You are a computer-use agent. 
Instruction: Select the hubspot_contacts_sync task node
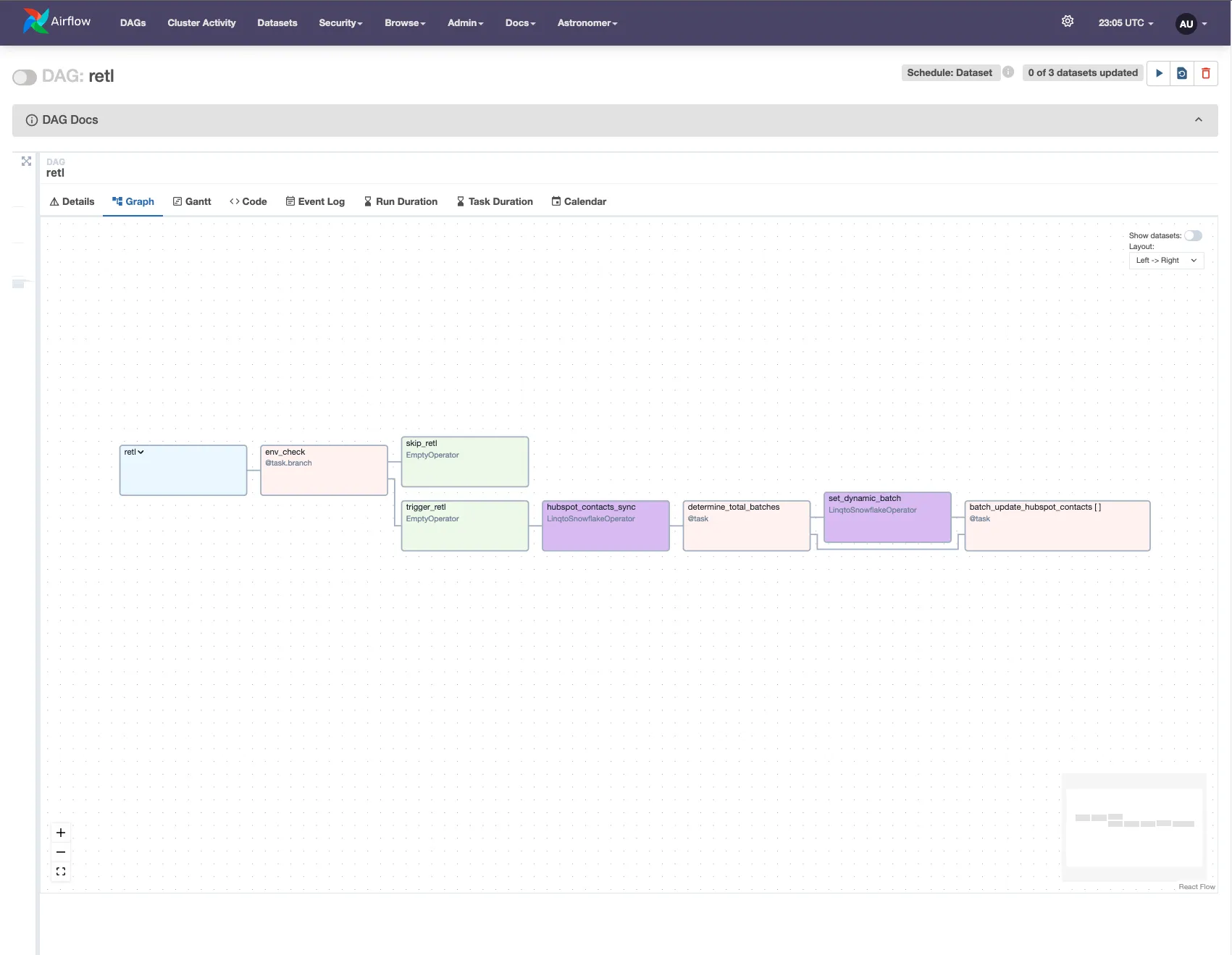tap(605, 526)
